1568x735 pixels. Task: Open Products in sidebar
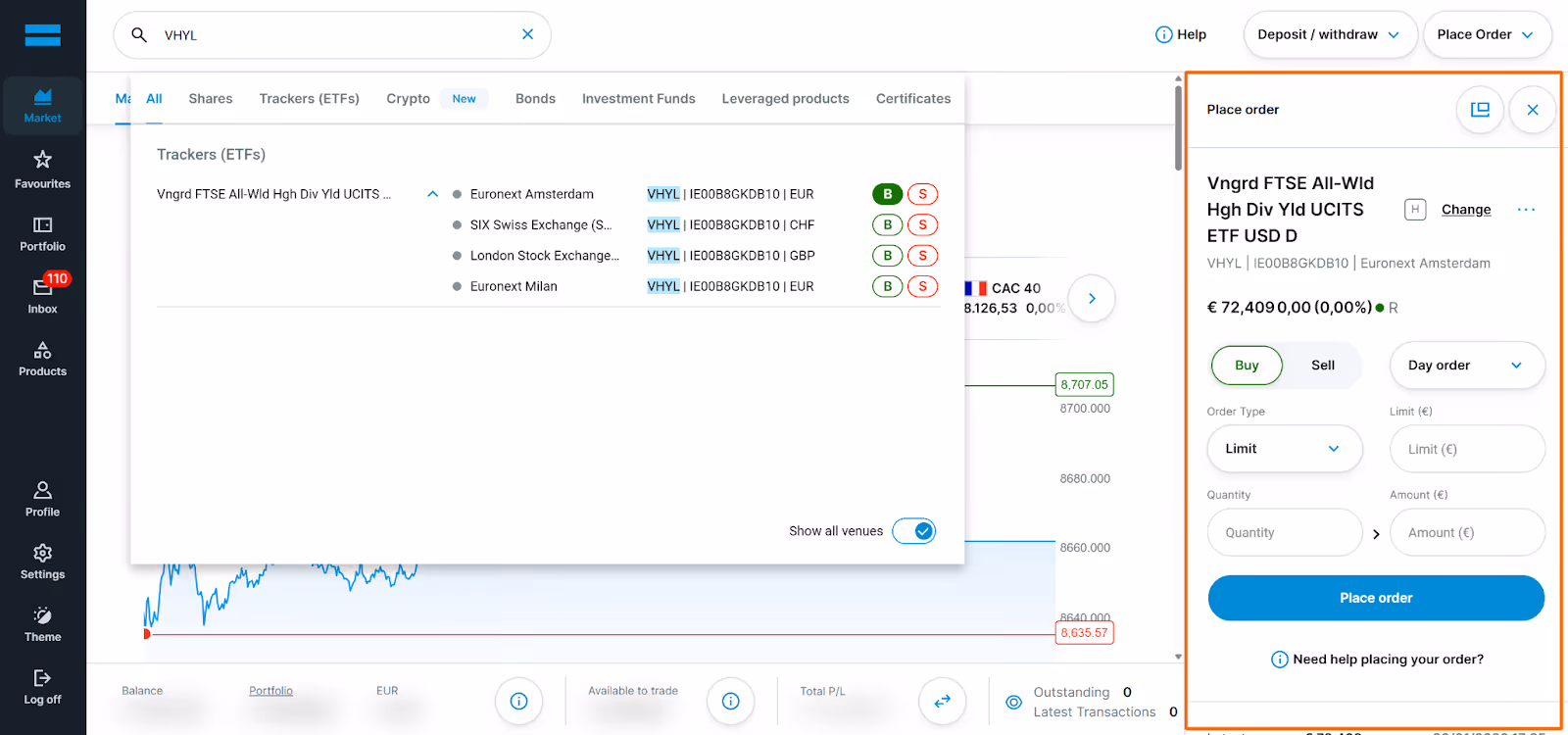tap(42, 359)
